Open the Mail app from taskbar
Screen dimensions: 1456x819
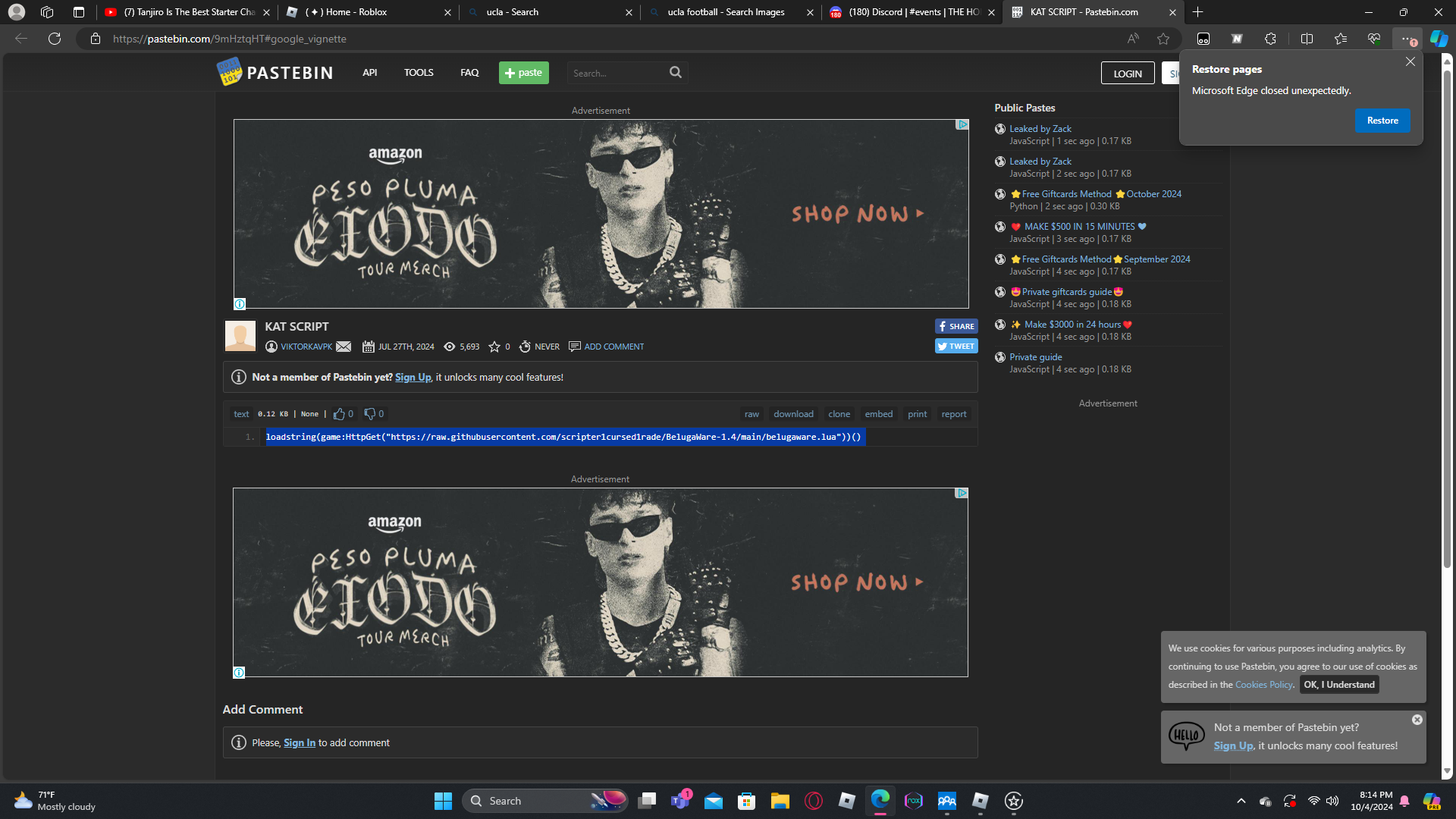click(x=713, y=801)
